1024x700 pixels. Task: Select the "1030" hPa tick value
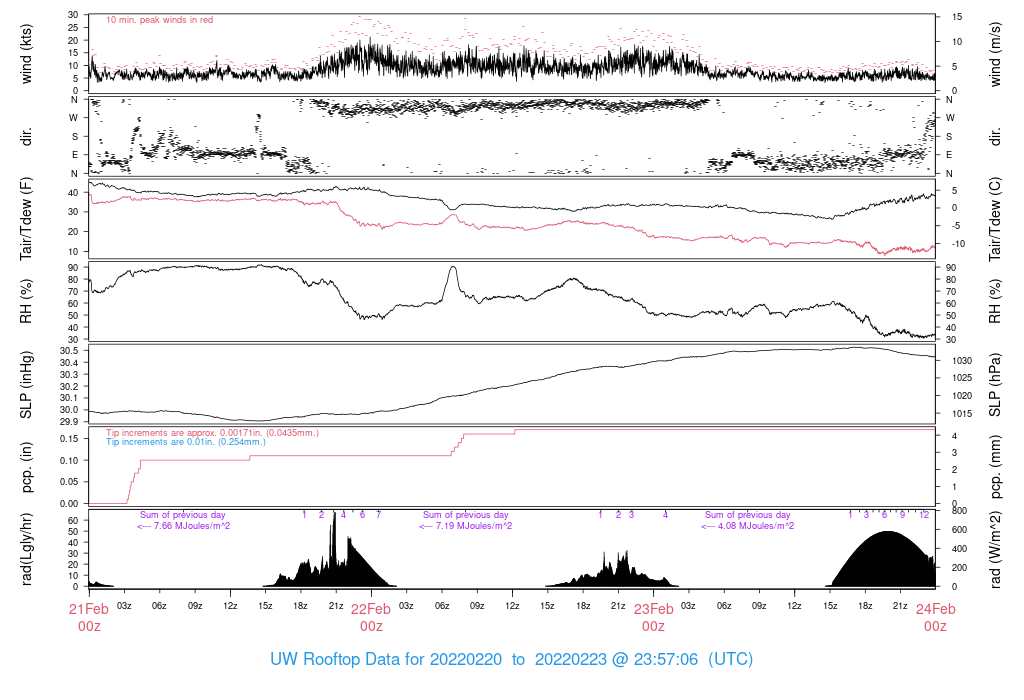tap(962, 360)
